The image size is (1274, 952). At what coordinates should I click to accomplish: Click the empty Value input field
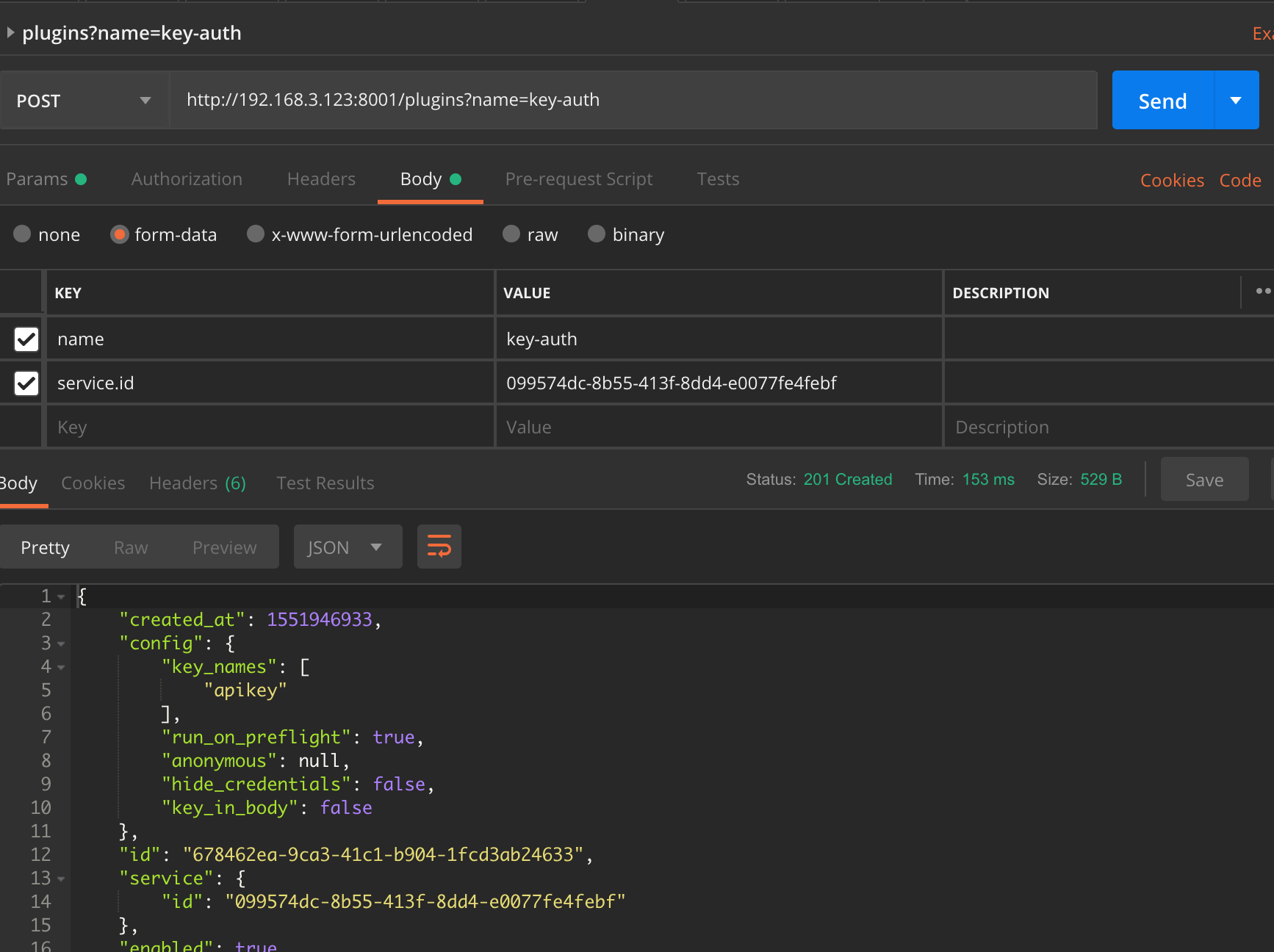tap(719, 427)
